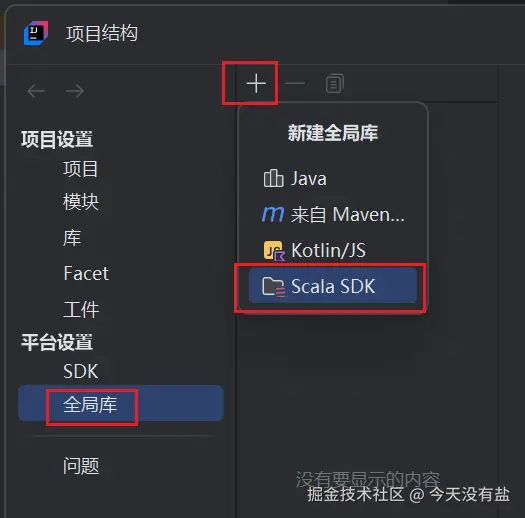Click the minus remove library icon
Image resolution: width=525 pixels, height=518 pixels.
[x=295, y=83]
